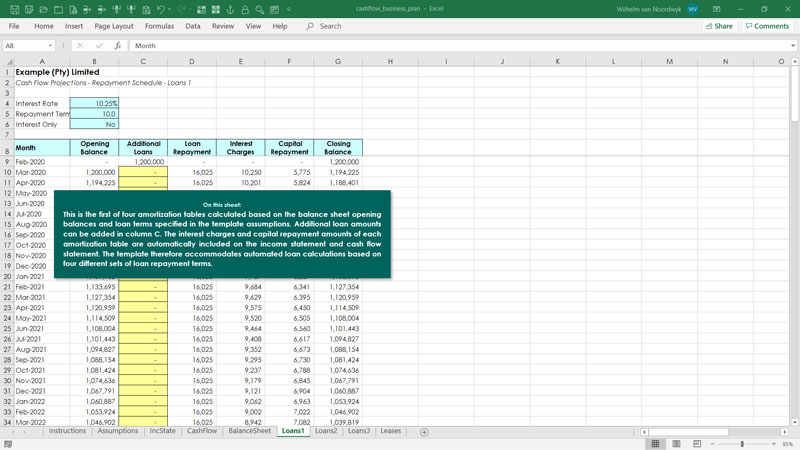Click the vertical scrollbar down arrow

click(x=794, y=422)
